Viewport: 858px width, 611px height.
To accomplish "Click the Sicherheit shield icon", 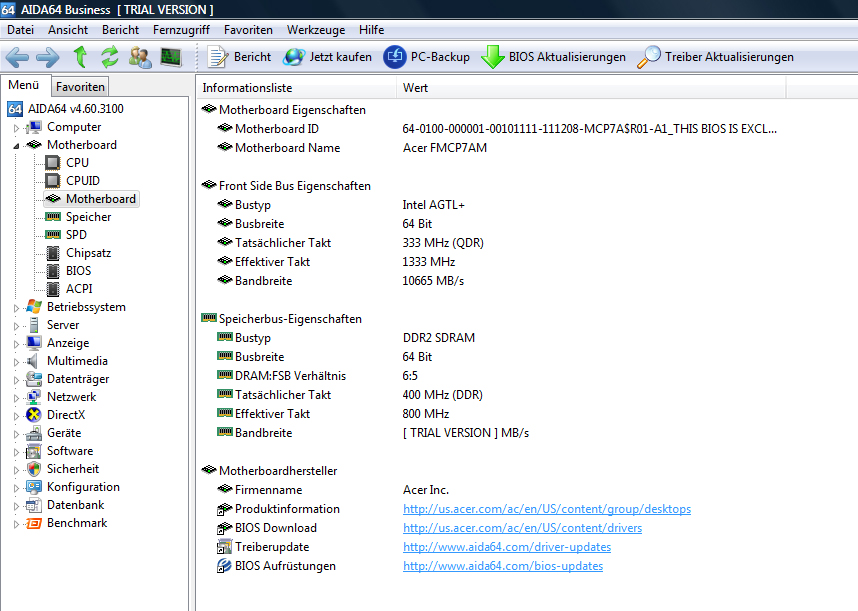I will tap(34, 469).
